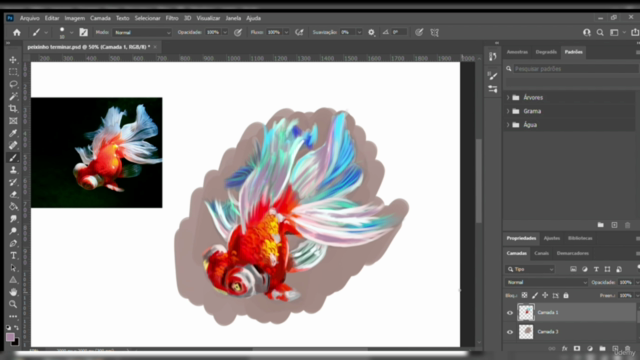
Task: Open the Filtro menu
Action: coord(172,18)
